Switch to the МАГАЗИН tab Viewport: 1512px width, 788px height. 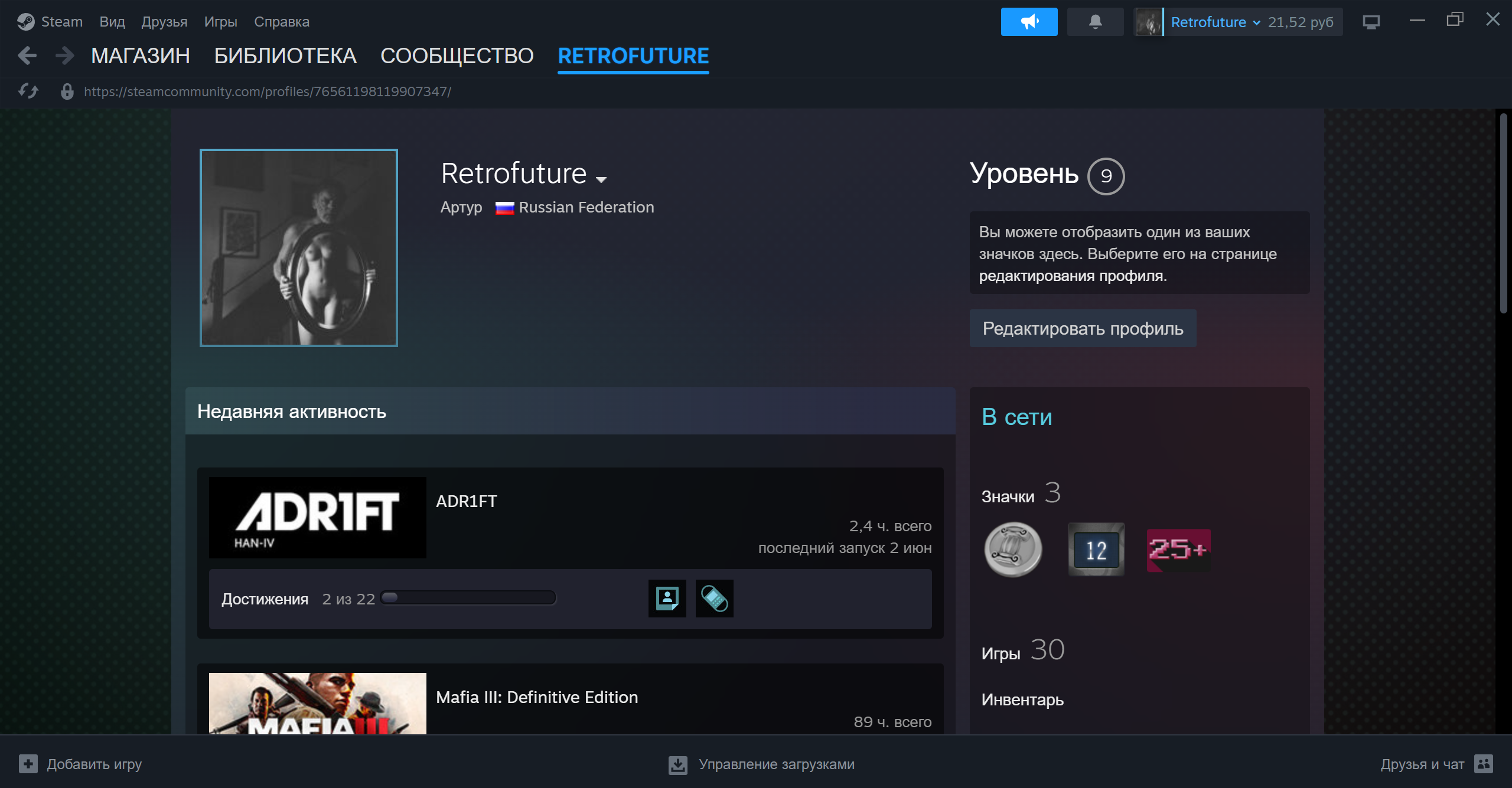(141, 56)
